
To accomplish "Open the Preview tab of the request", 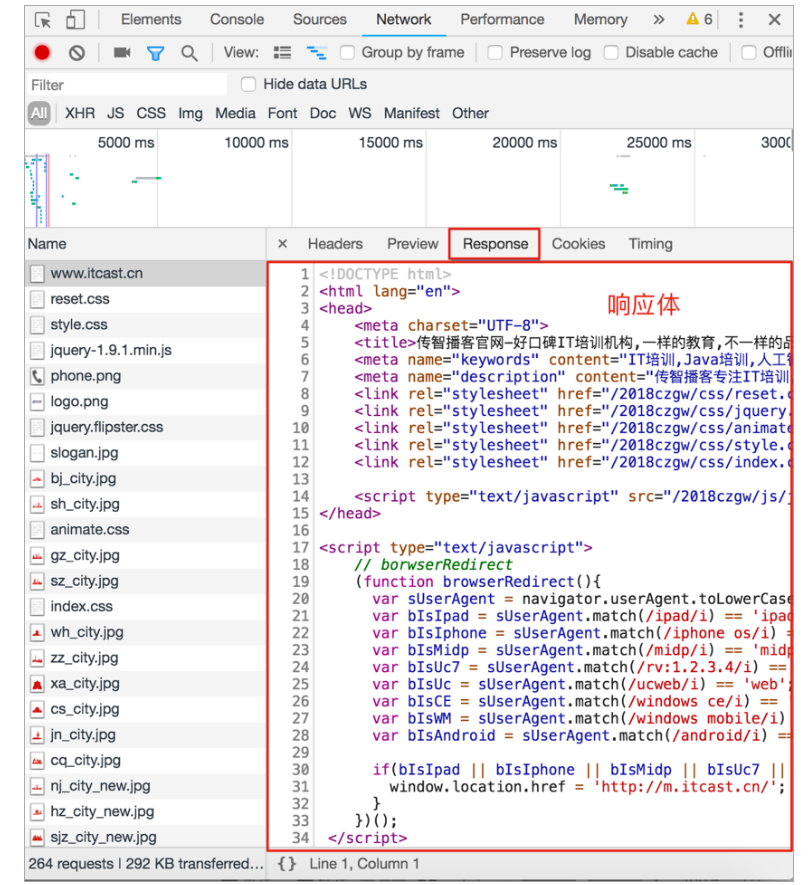I will tap(413, 244).
